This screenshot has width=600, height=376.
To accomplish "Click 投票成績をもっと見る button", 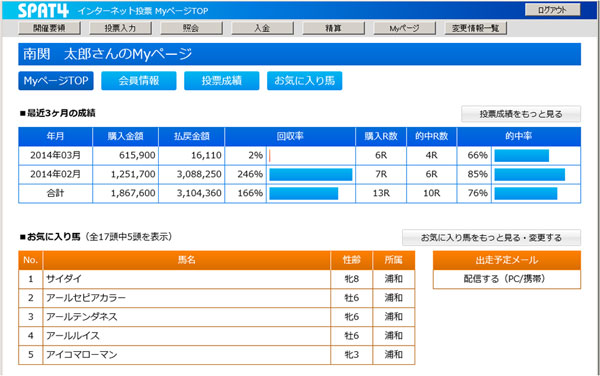I will click(x=521, y=114).
